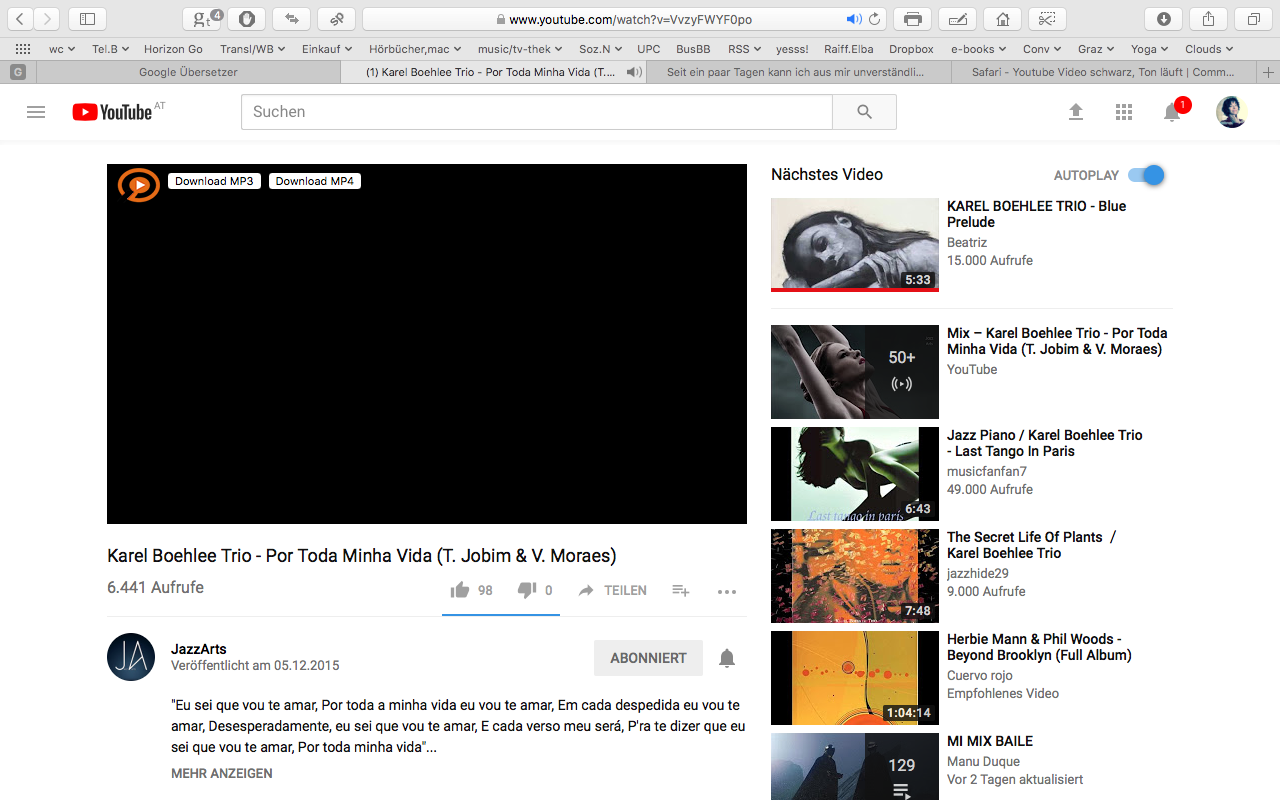Expand the Transl/WB bookmarks folder
The image size is (1280, 800).
[252, 49]
